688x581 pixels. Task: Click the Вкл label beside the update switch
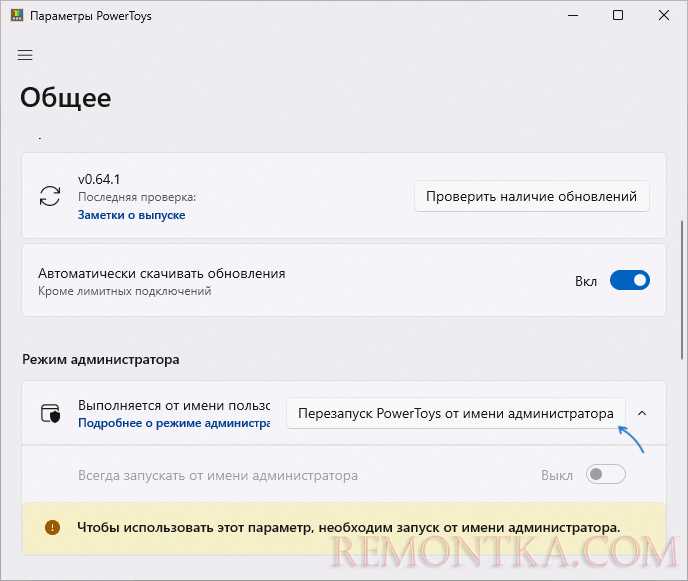[x=586, y=281]
